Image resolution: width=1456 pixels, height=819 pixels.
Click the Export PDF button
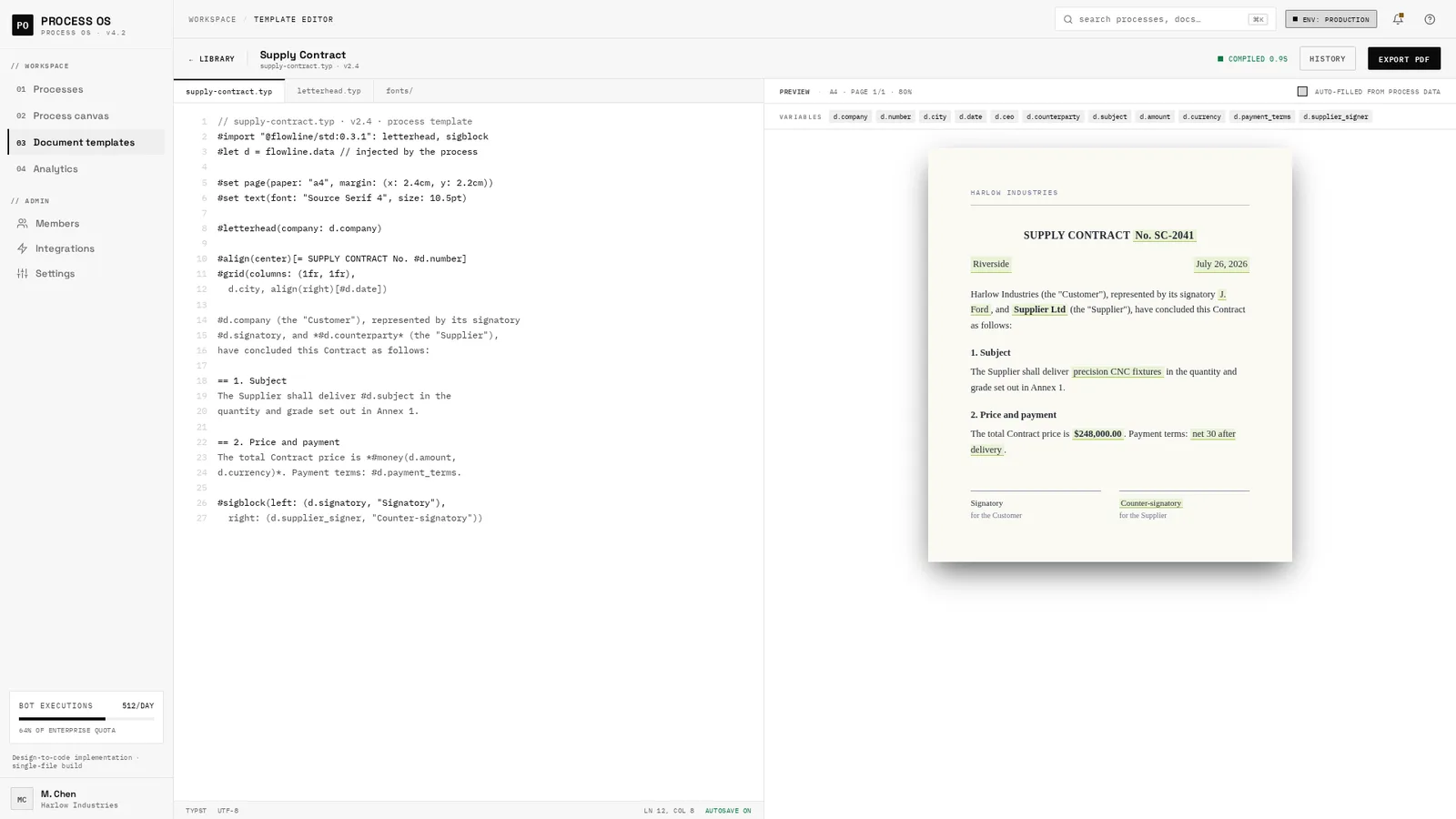pyautogui.click(x=1403, y=59)
